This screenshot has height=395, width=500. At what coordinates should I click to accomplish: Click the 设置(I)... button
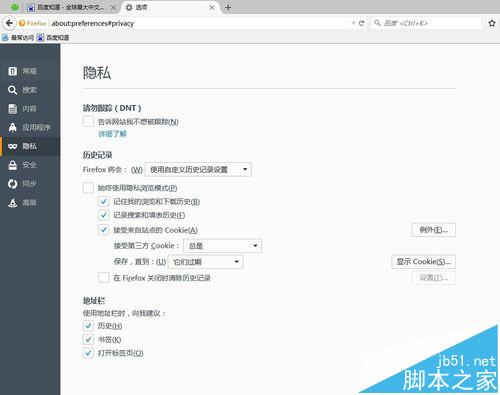pos(434,278)
